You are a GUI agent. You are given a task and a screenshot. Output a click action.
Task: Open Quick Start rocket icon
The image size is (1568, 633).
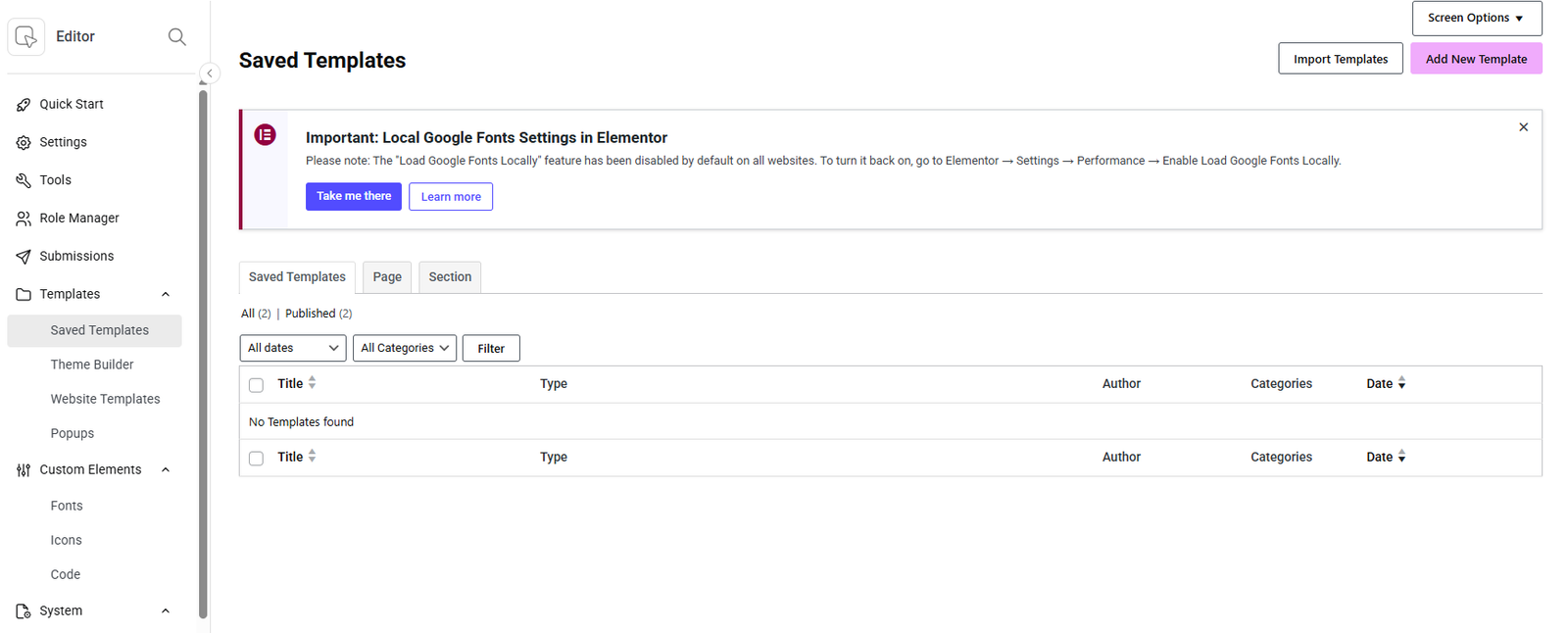pyautogui.click(x=24, y=105)
